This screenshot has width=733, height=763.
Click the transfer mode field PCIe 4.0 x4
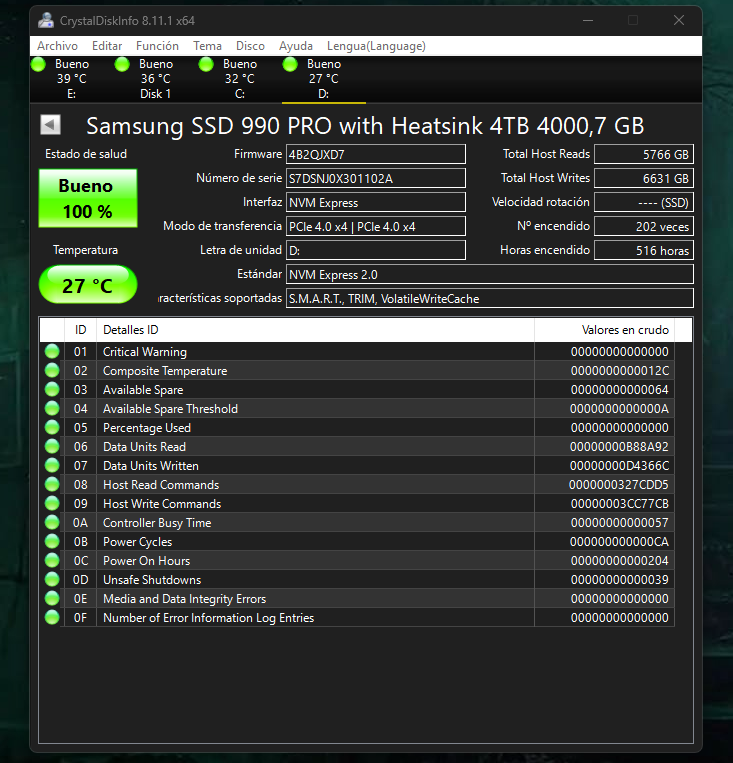[x=376, y=226]
